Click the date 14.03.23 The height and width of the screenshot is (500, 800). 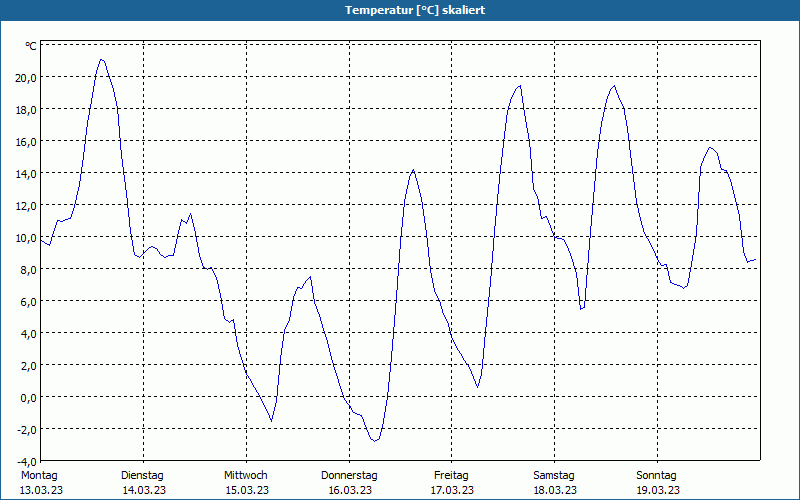tap(144, 490)
